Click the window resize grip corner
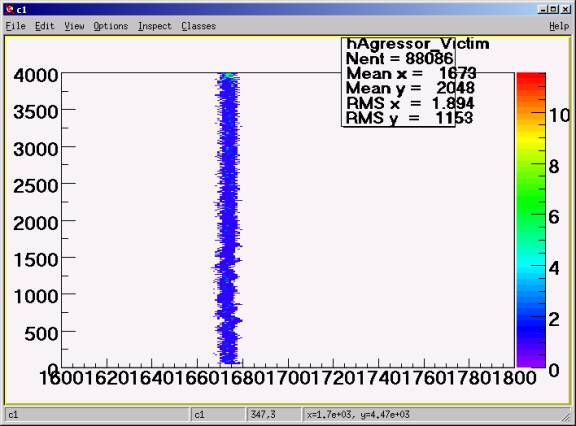The height and width of the screenshot is (426, 576). coord(567,416)
